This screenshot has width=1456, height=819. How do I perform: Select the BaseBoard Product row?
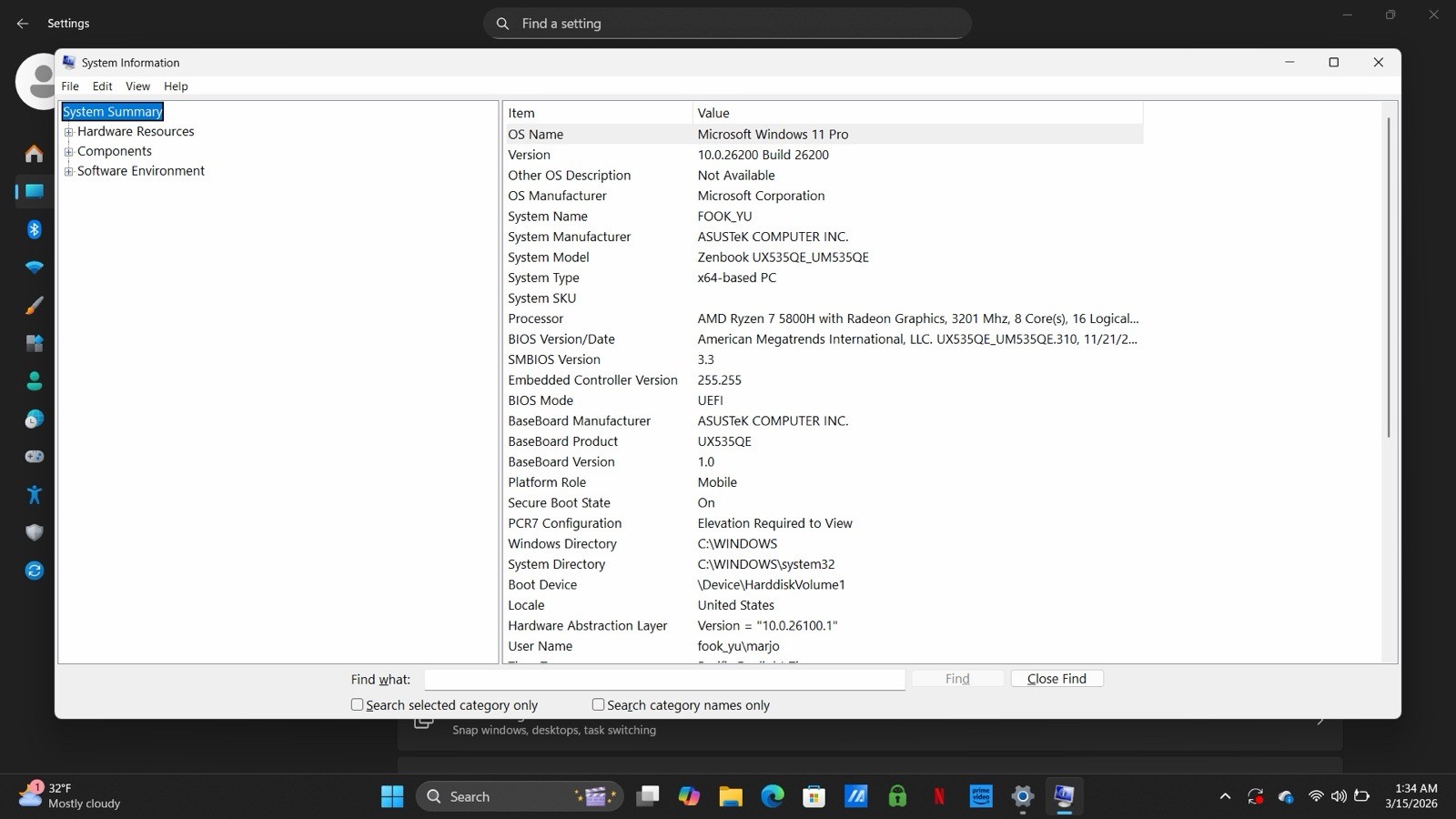[x=823, y=441]
